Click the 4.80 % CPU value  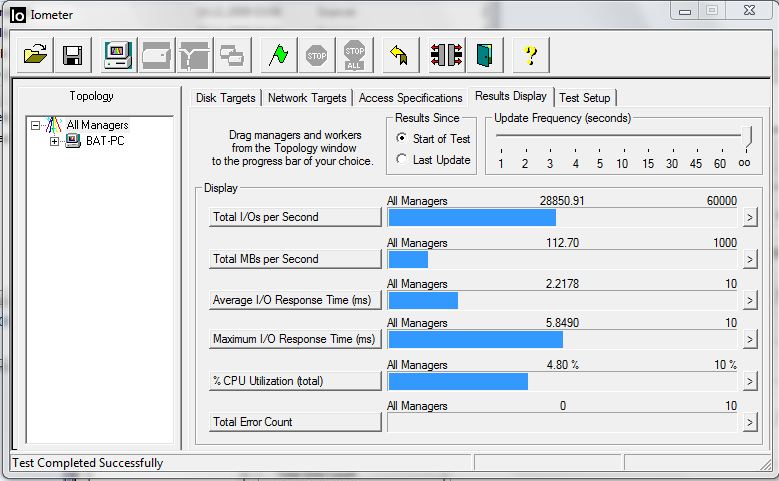coord(563,365)
